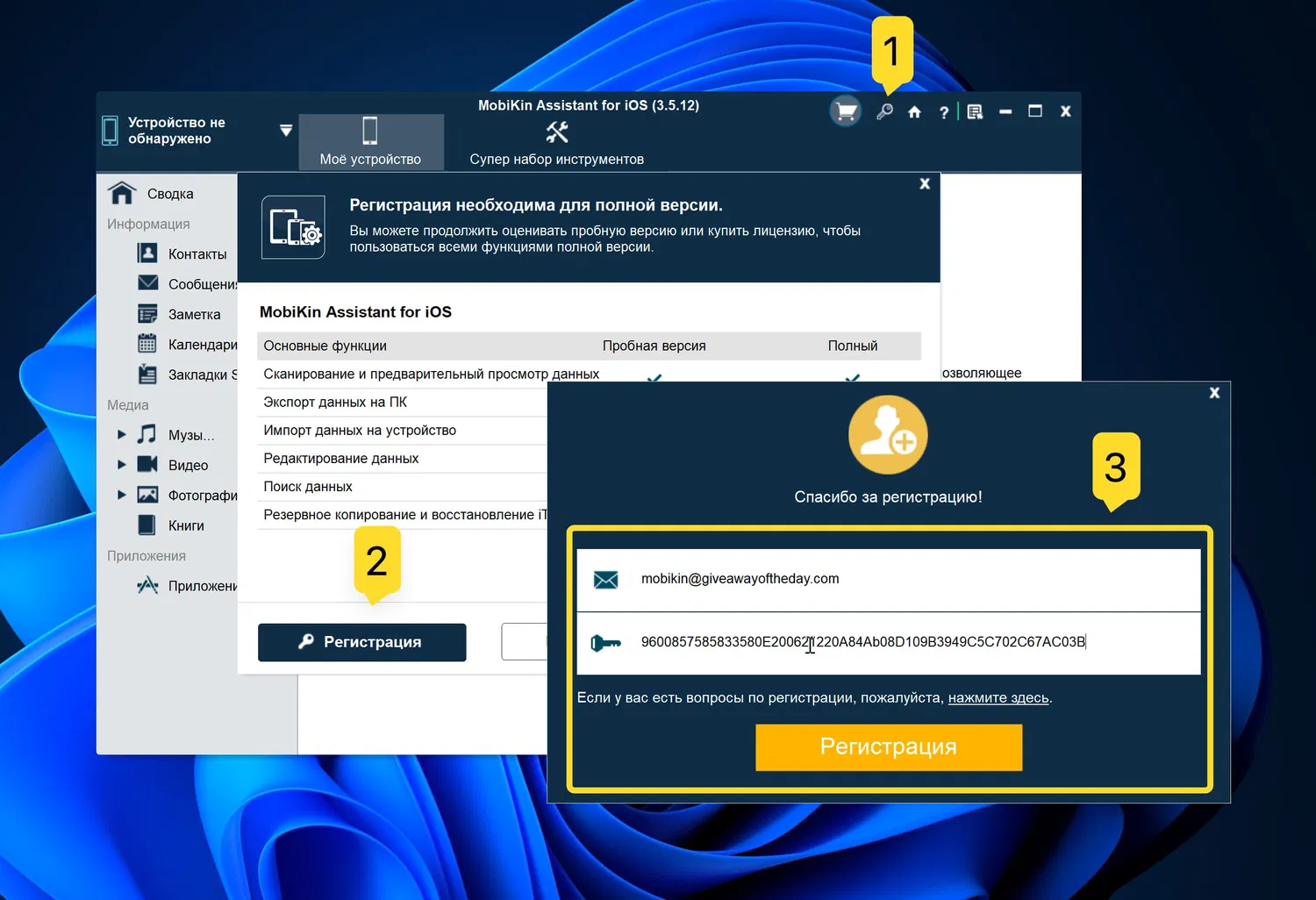Select the Контакты sidebar icon
This screenshot has width=1316, height=900.
tap(146, 253)
